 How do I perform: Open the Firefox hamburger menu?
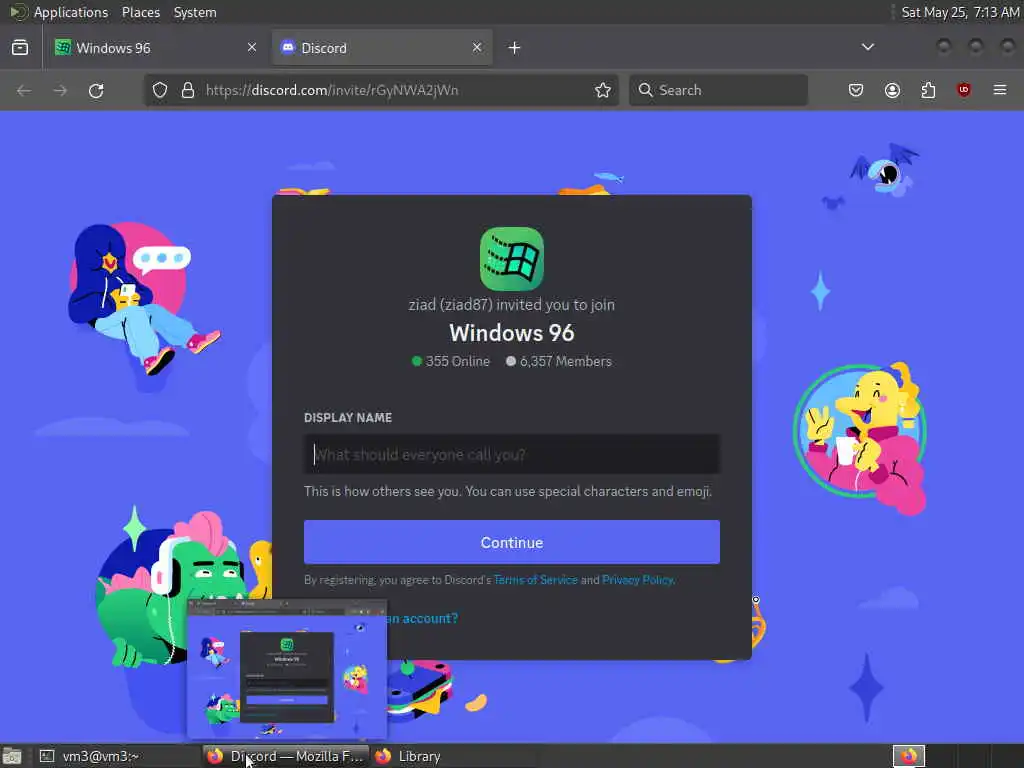1000,90
